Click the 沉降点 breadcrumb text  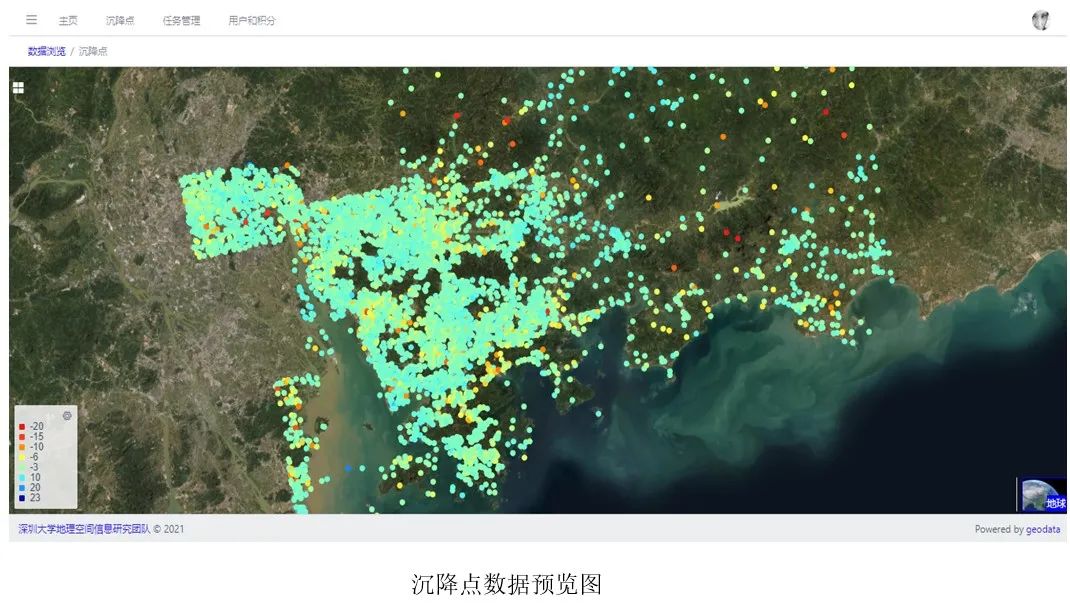(x=93, y=51)
